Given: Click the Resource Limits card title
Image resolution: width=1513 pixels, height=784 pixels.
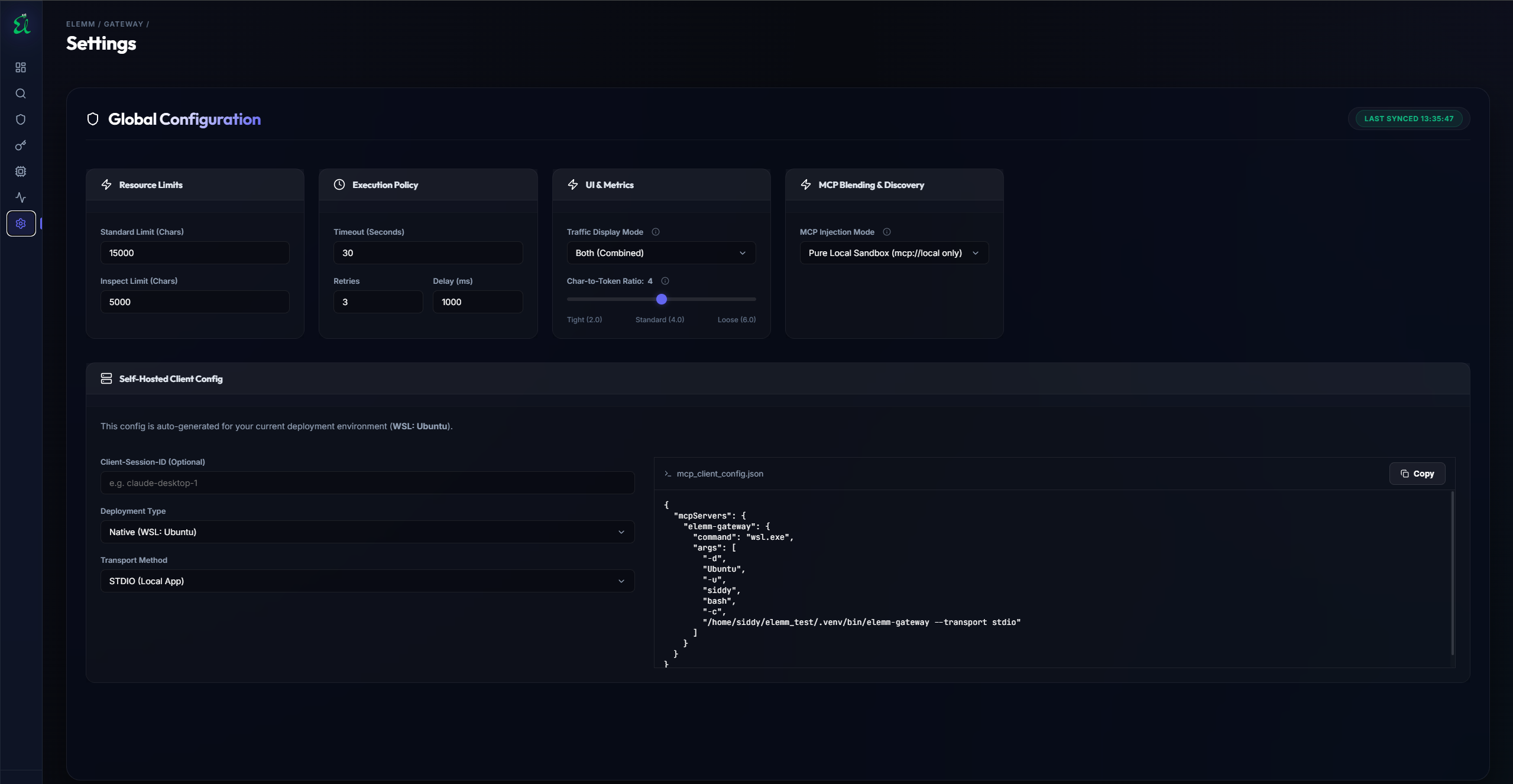Looking at the screenshot, I should click(x=151, y=185).
